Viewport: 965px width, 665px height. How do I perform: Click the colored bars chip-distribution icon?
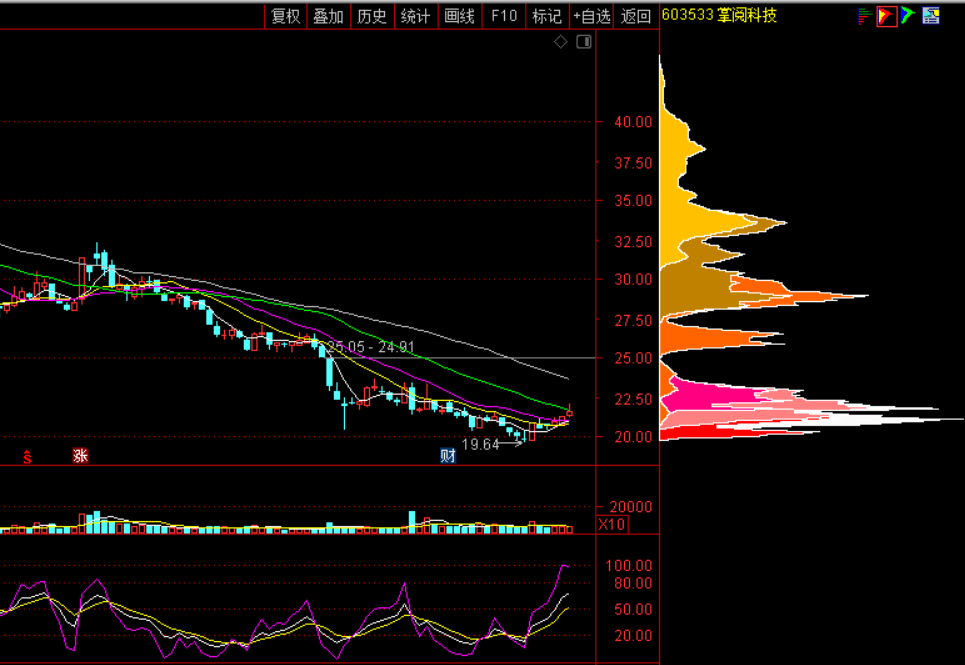click(x=863, y=15)
